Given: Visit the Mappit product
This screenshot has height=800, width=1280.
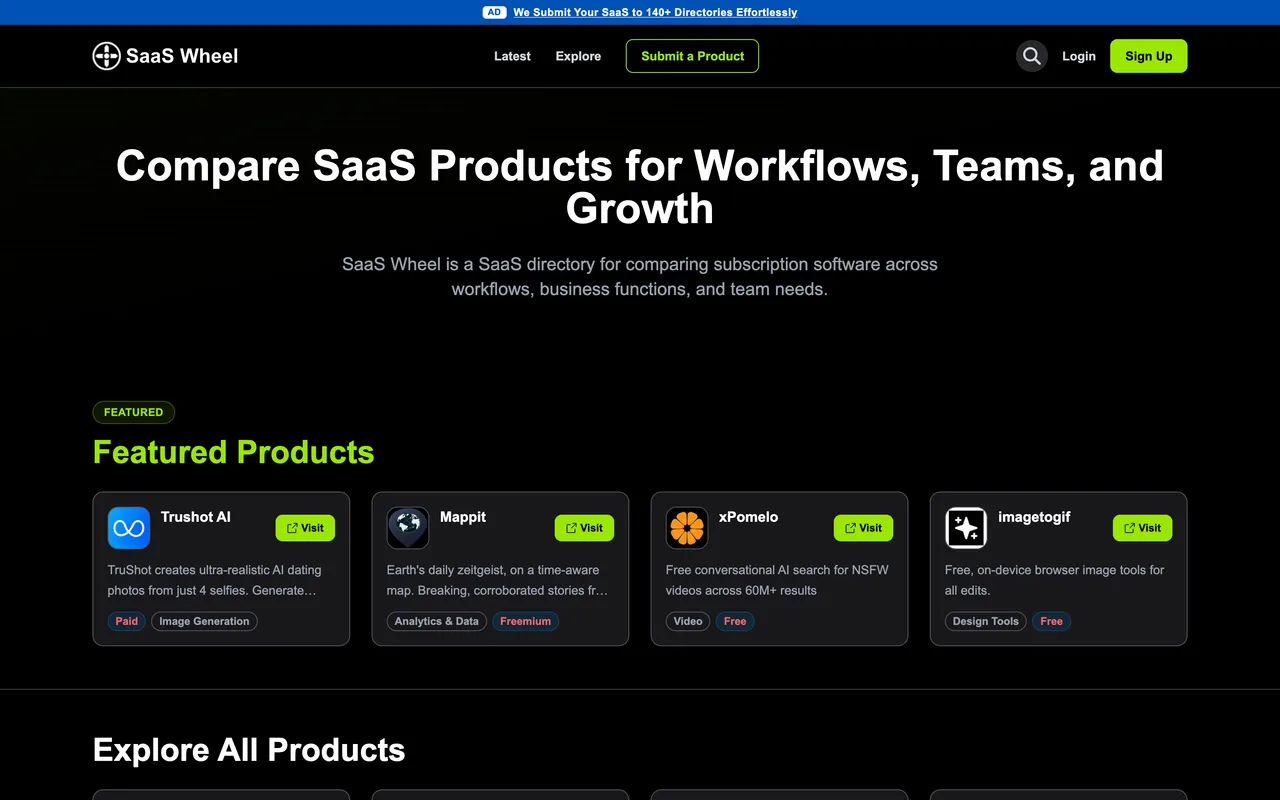Looking at the screenshot, I should 584,528.
